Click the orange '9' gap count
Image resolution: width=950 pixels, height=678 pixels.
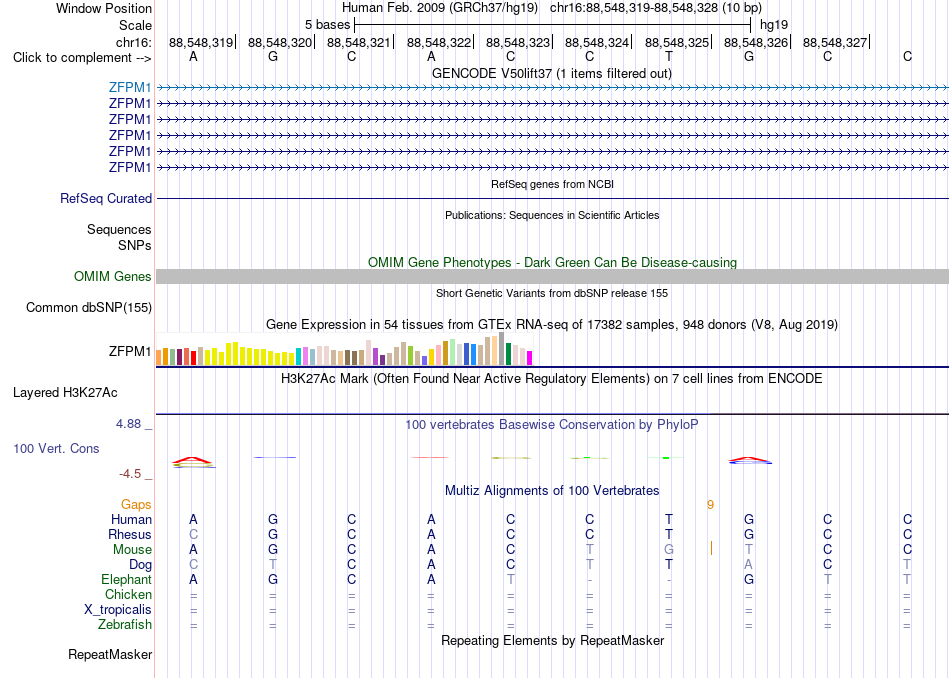click(x=710, y=504)
